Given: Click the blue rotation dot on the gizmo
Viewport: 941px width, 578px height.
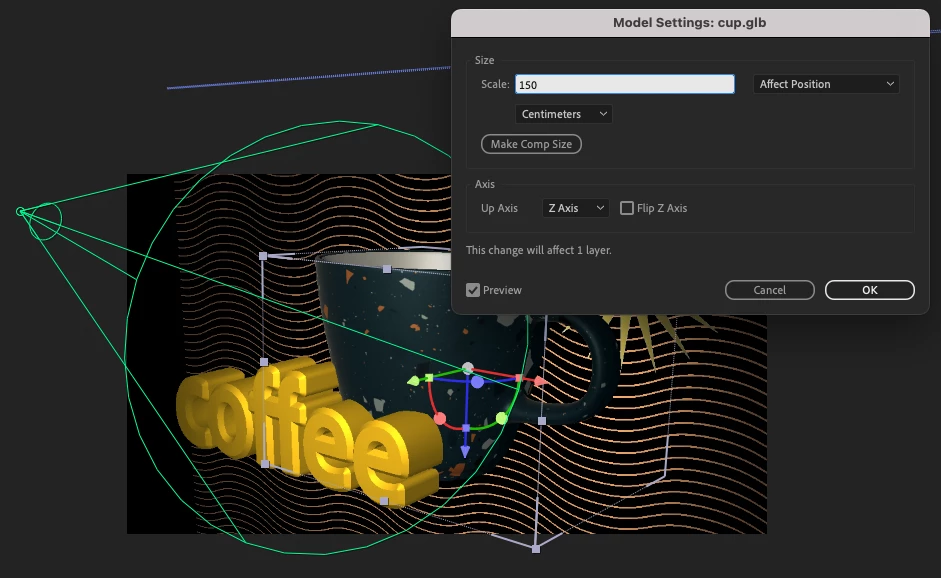Looking at the screenshot, I should (x=477, y=382).
